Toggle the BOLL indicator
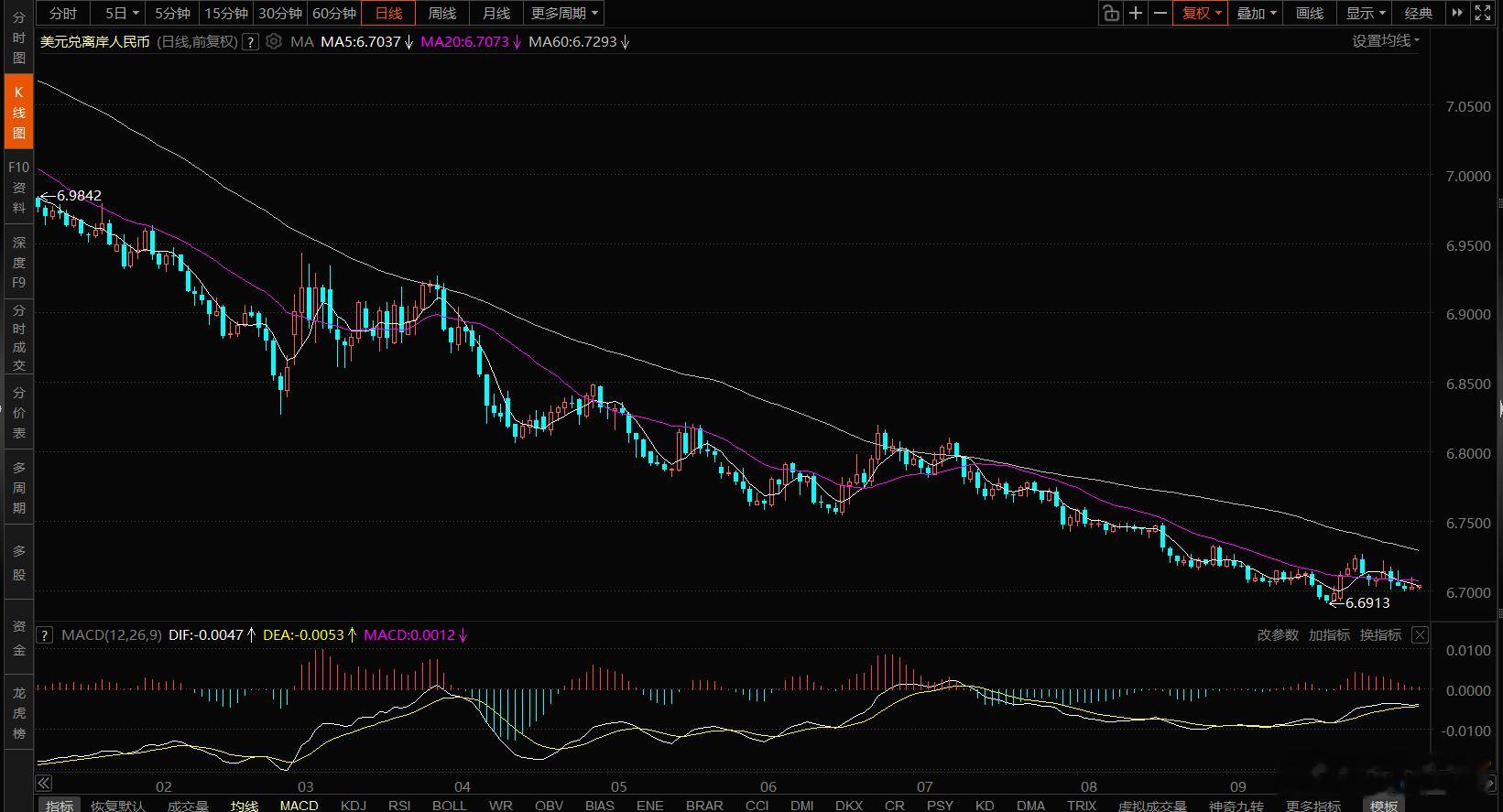The height and width of the screenshot is (812, 1503). tap(449, 805)
